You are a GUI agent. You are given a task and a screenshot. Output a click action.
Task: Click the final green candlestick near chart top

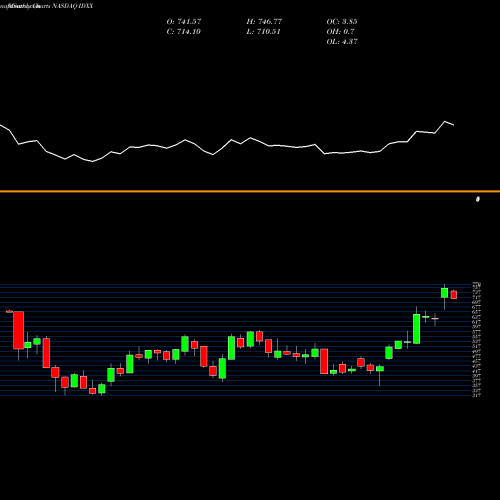[x=444, y=293]
